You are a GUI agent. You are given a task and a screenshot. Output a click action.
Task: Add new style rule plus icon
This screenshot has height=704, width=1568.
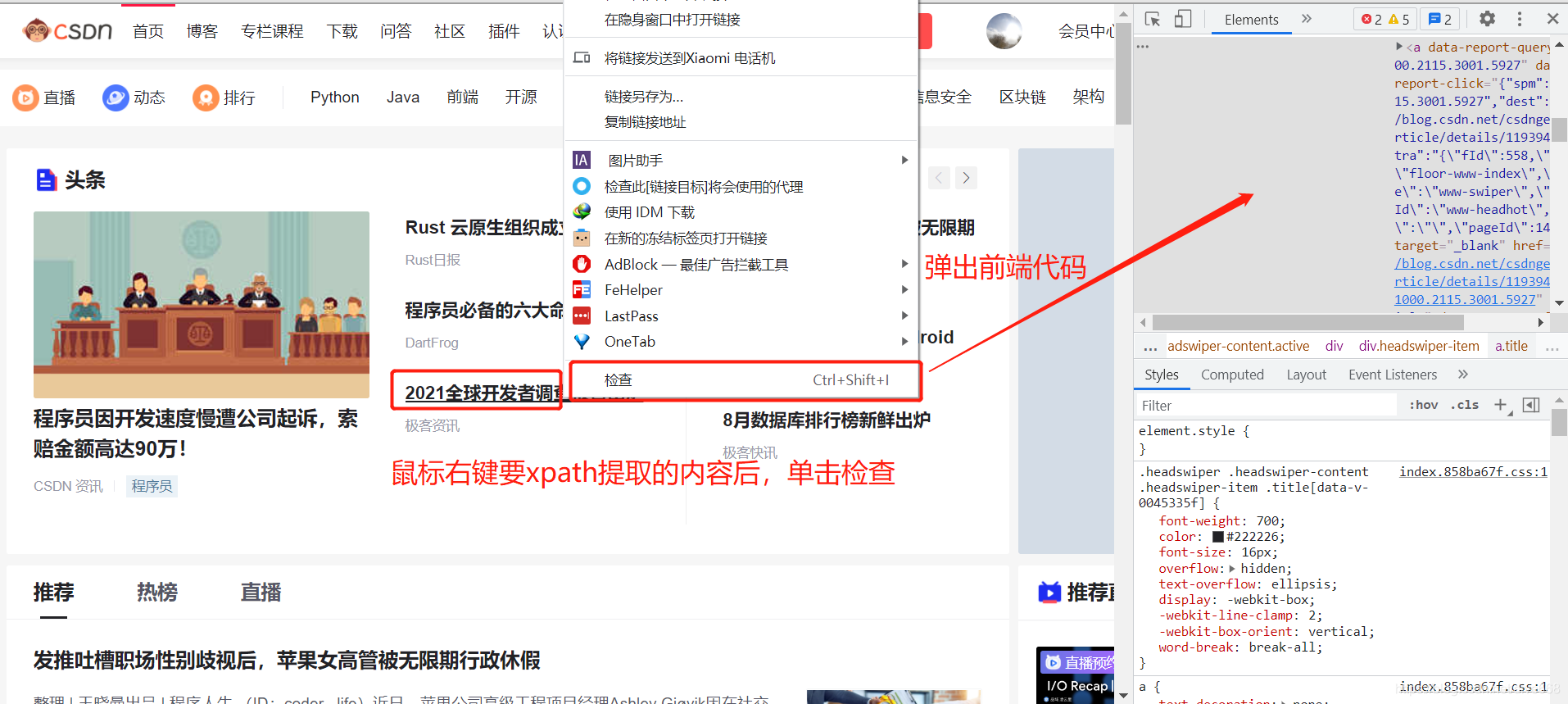tap(1501, 405)
